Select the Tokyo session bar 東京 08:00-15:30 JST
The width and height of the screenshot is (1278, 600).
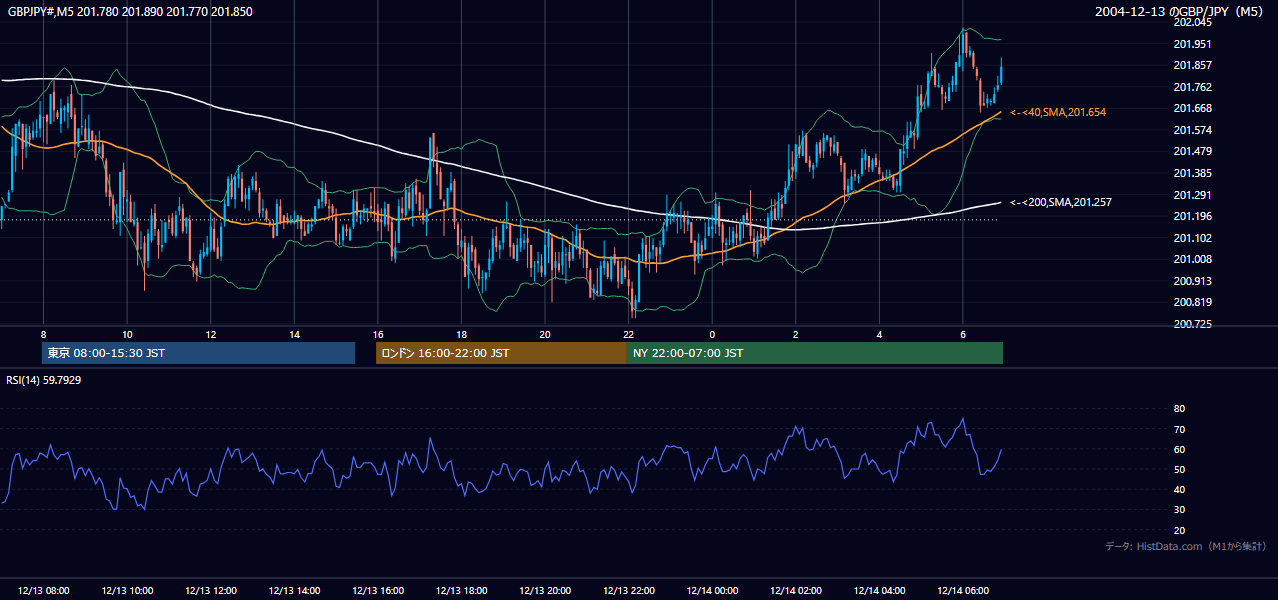pos(198,353)
